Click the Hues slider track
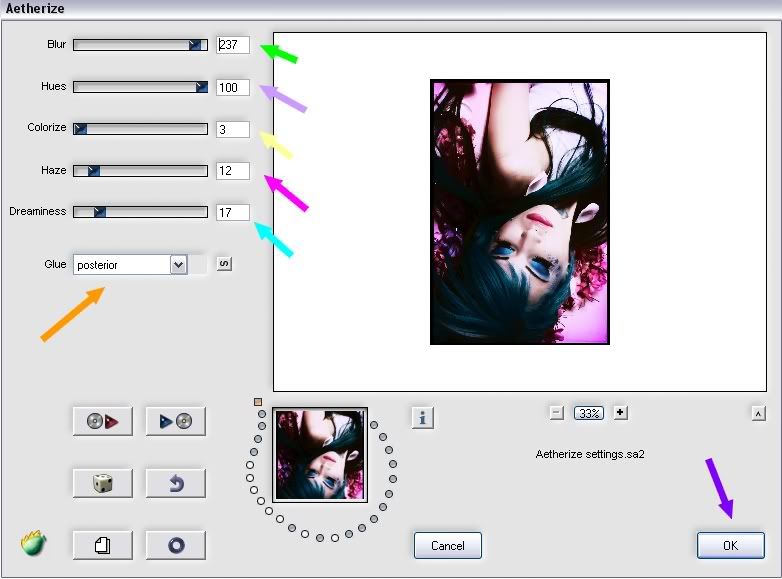 coord(140,87)
